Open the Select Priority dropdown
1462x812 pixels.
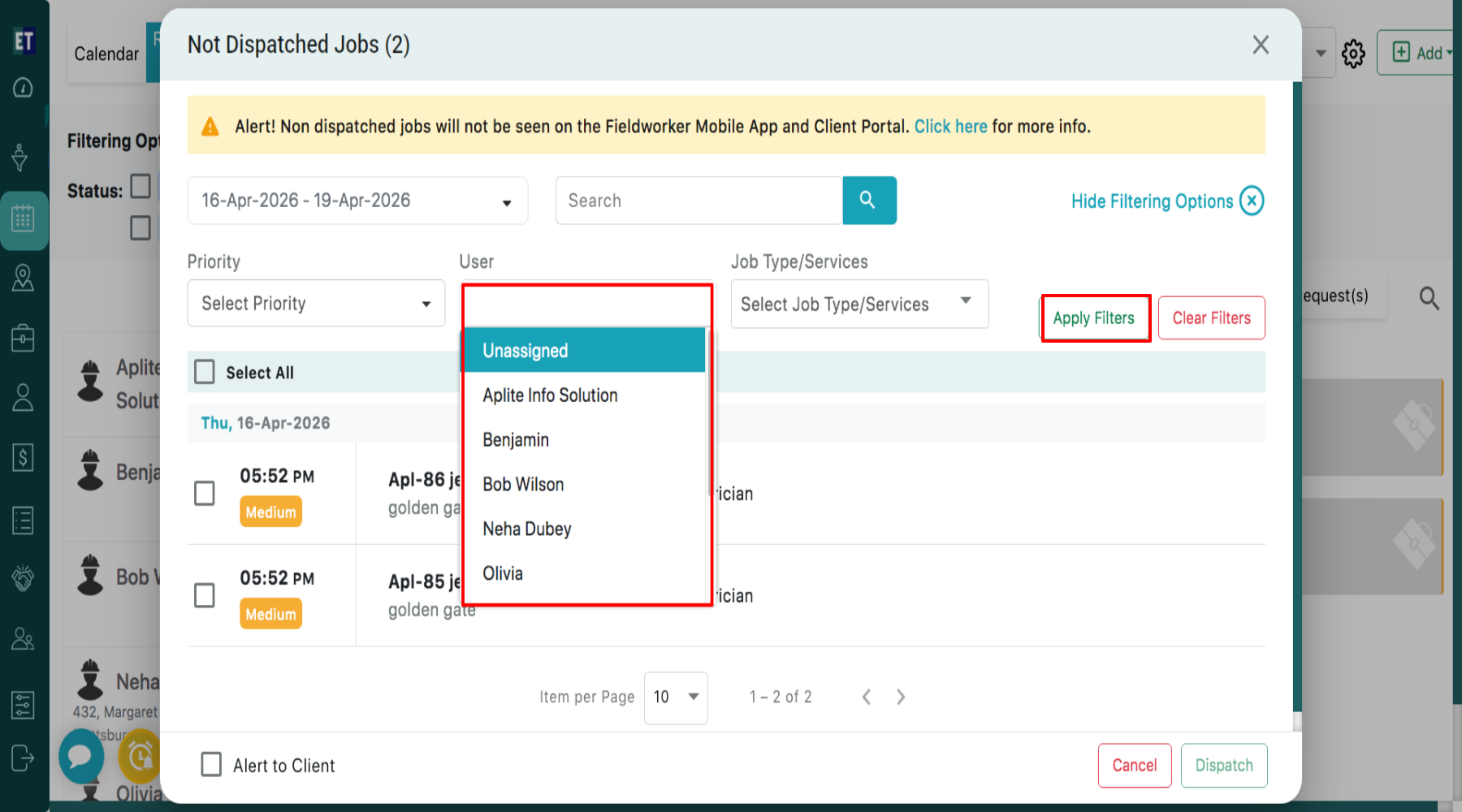[316, 303]
